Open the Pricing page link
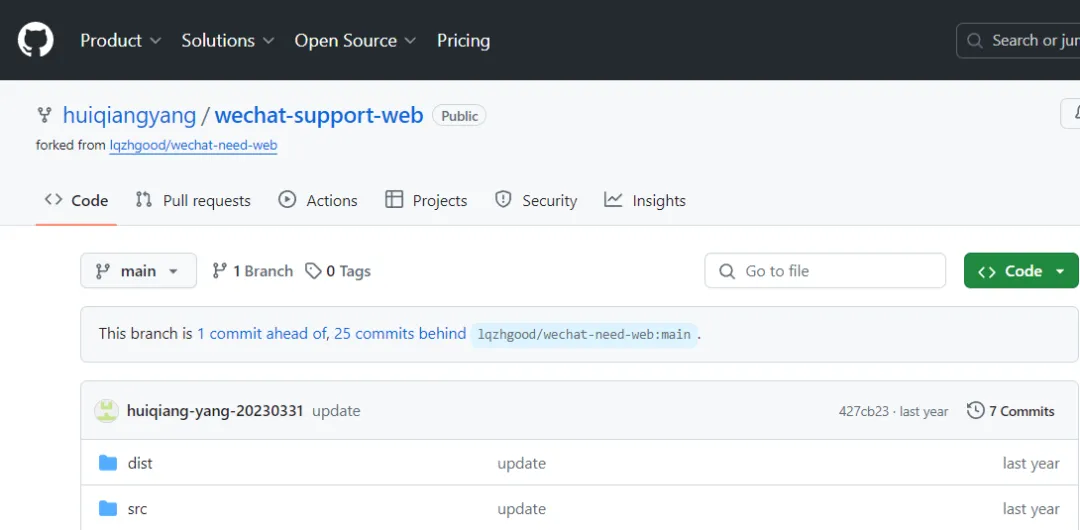1080x530 pixels. [x=463, y=41]
